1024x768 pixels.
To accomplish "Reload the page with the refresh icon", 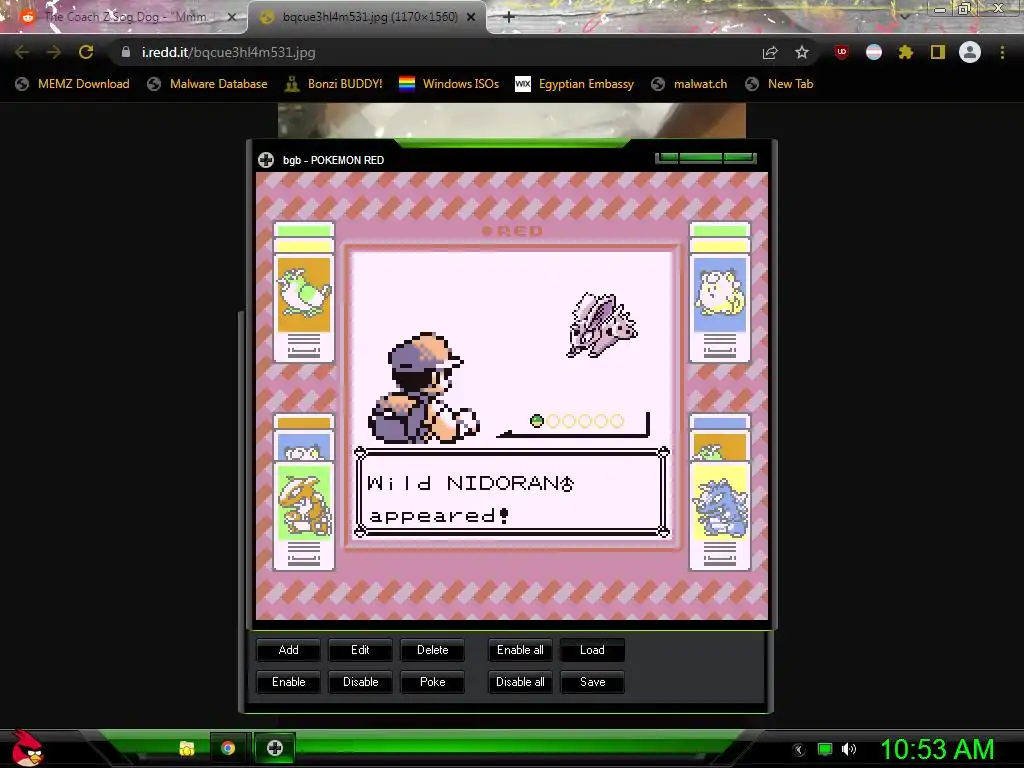I will point(86,52).
